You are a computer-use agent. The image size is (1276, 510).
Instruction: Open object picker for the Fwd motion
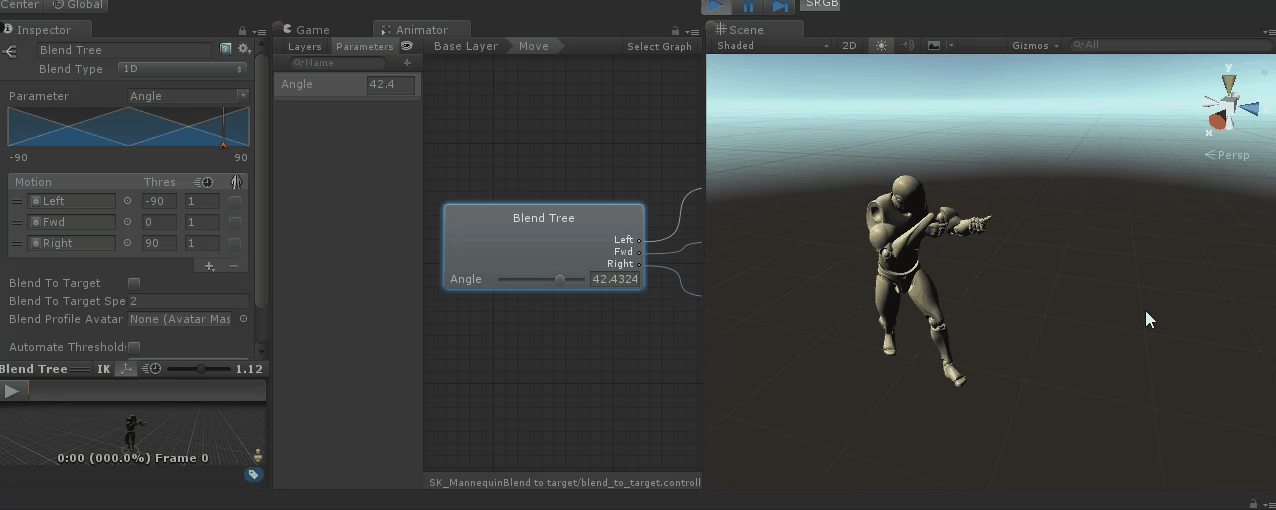tap(127, 222)
